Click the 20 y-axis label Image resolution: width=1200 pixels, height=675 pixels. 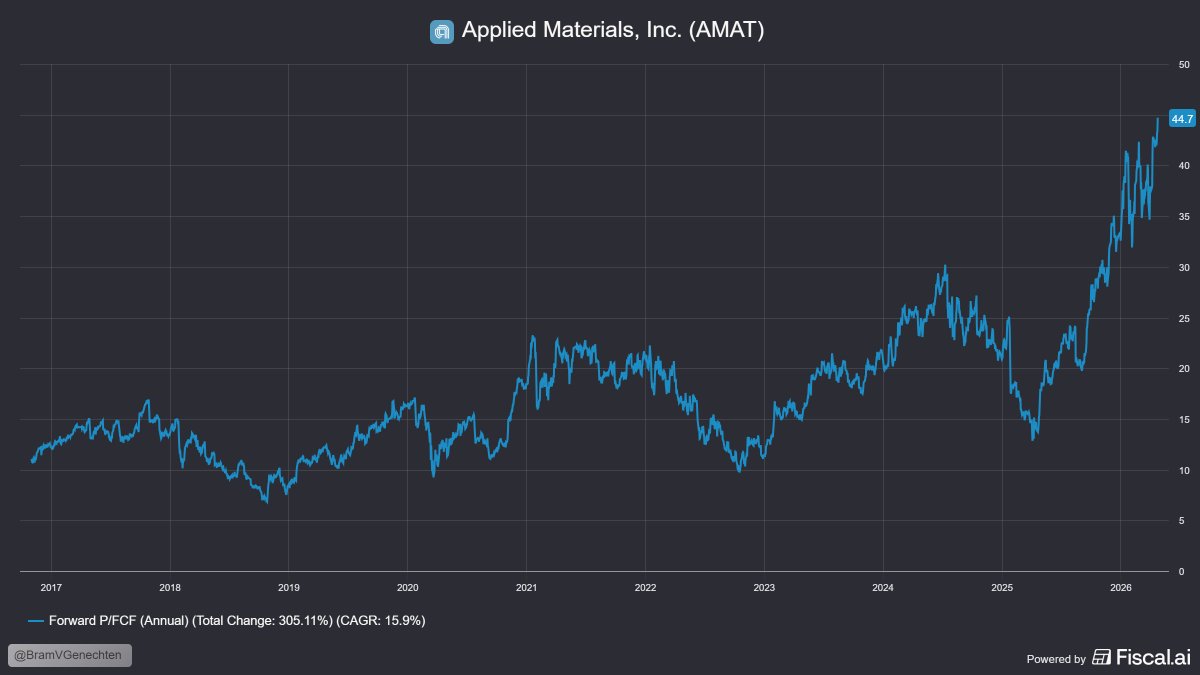pos(1185,369)
